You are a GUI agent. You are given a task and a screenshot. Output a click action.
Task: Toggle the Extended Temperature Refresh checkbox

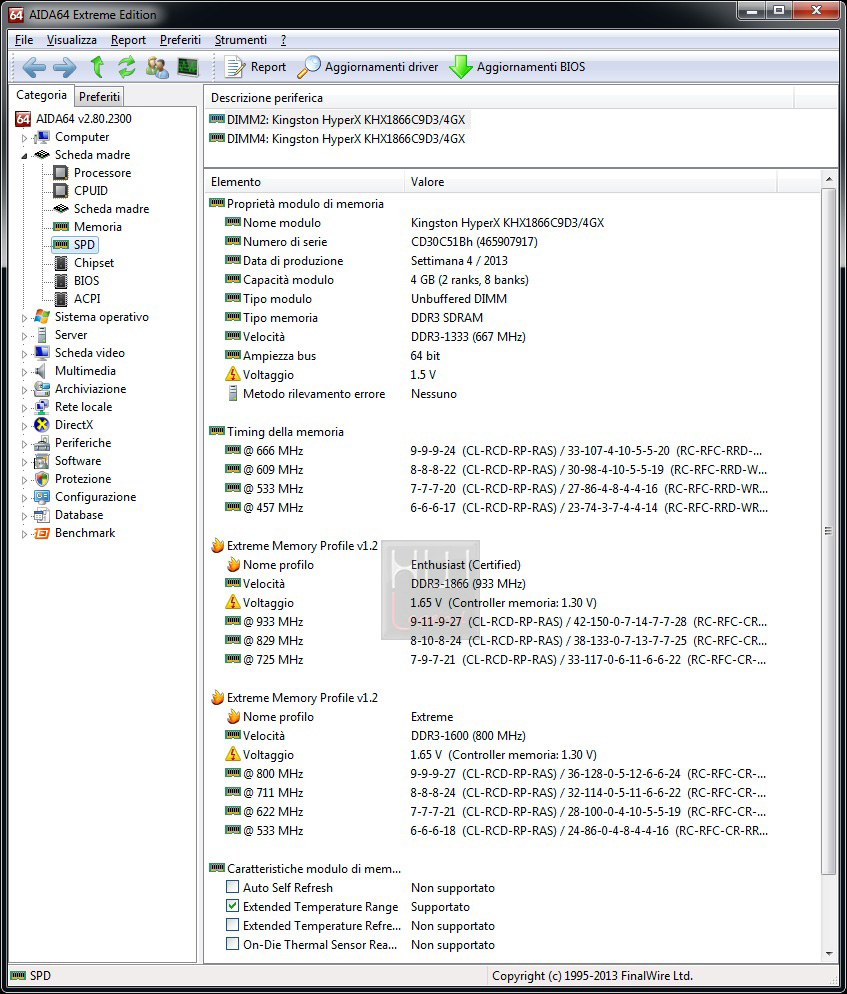(x=233, y=925)
